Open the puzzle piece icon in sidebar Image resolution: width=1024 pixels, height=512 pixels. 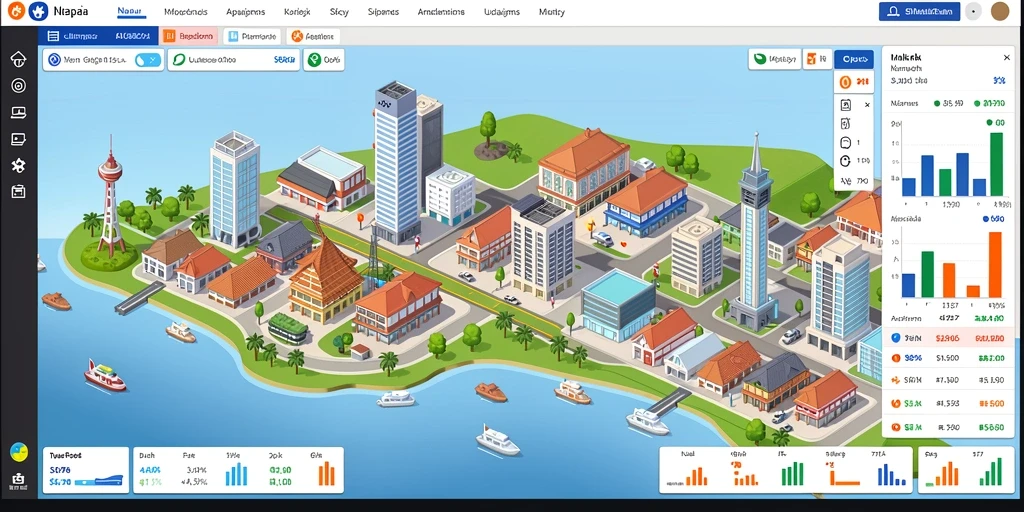[x=18, y=165]
